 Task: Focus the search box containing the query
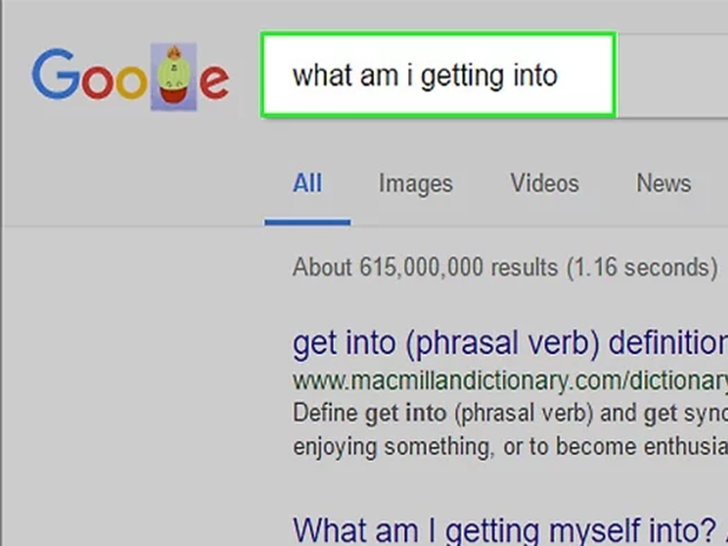coord(438,75)
